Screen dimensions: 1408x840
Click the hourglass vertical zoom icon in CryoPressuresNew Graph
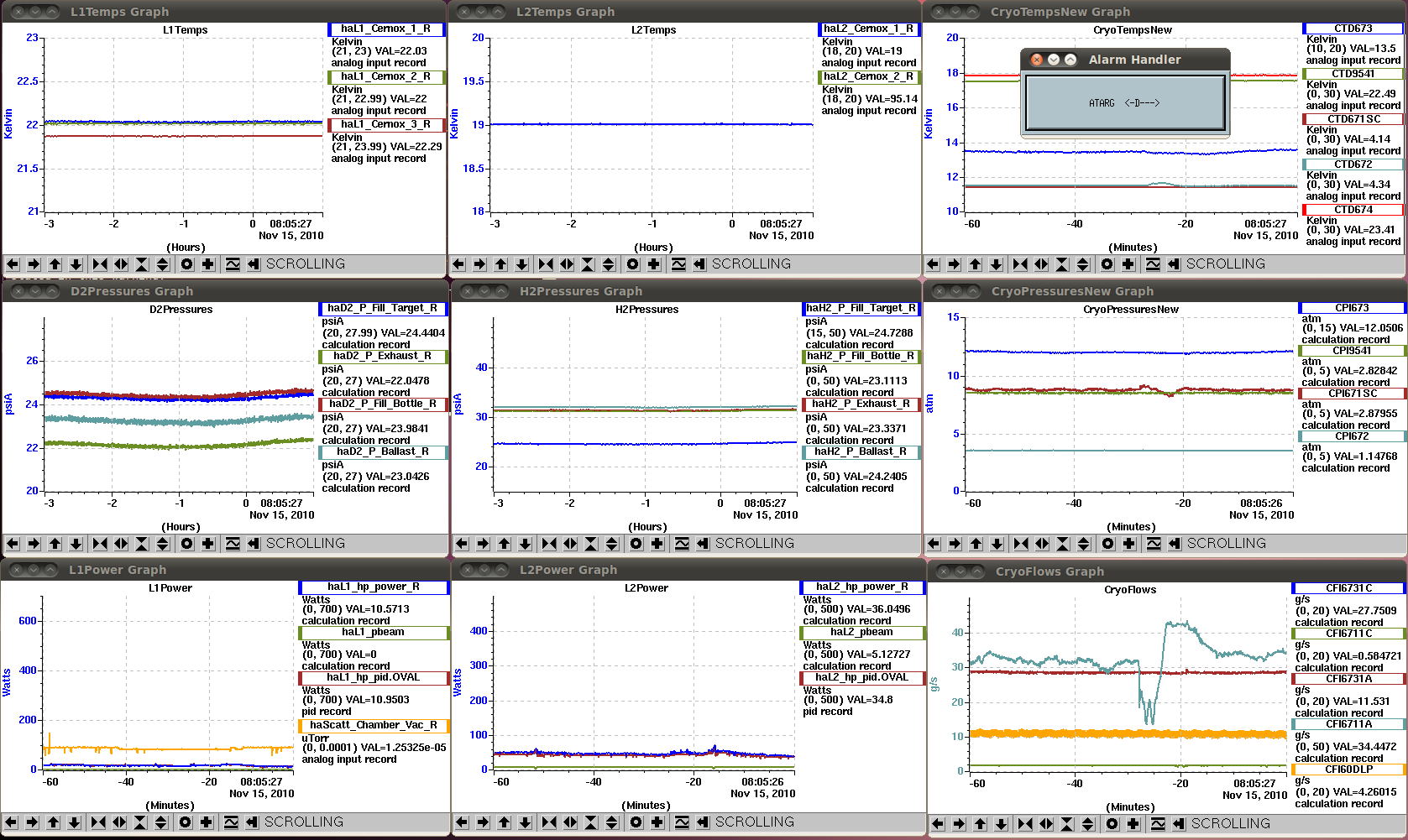pos(1063,544)
